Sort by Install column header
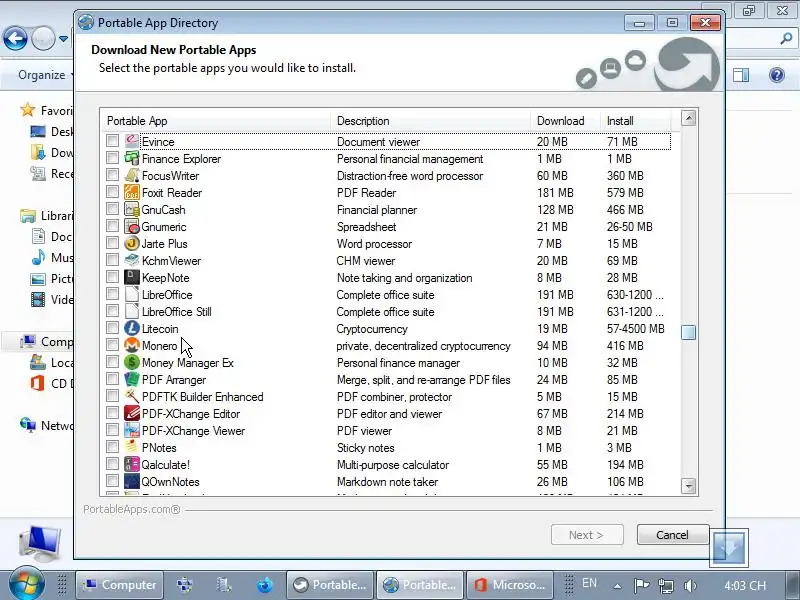The height and width of the screenshot is (600, 800). click(636, 121)
